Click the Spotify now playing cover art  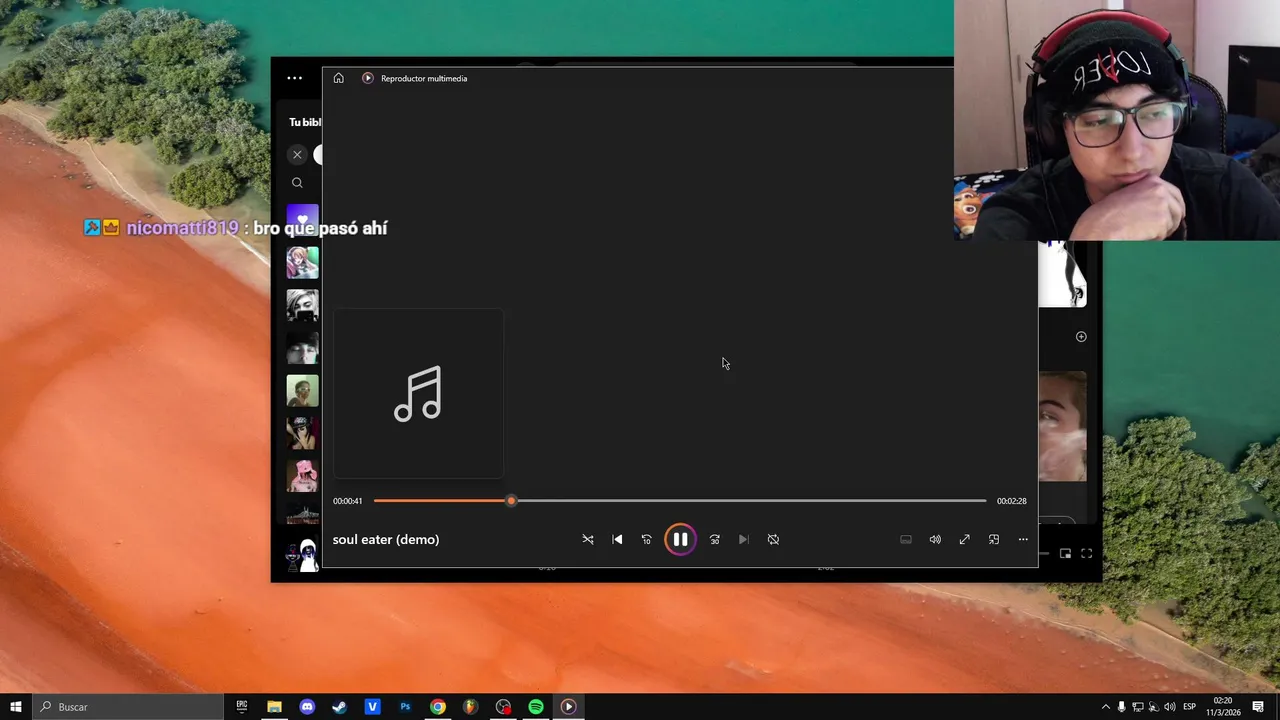tap(303, 556)
